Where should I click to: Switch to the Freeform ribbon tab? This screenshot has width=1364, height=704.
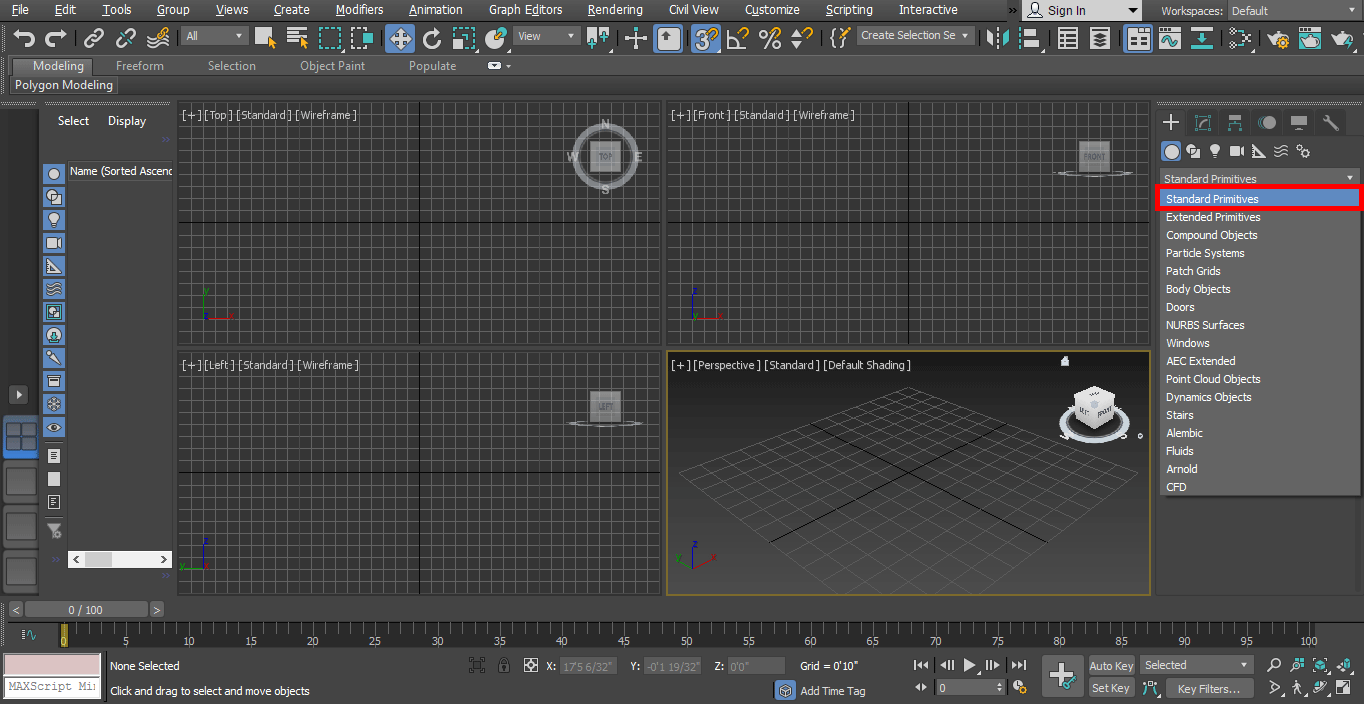[139, 65]
